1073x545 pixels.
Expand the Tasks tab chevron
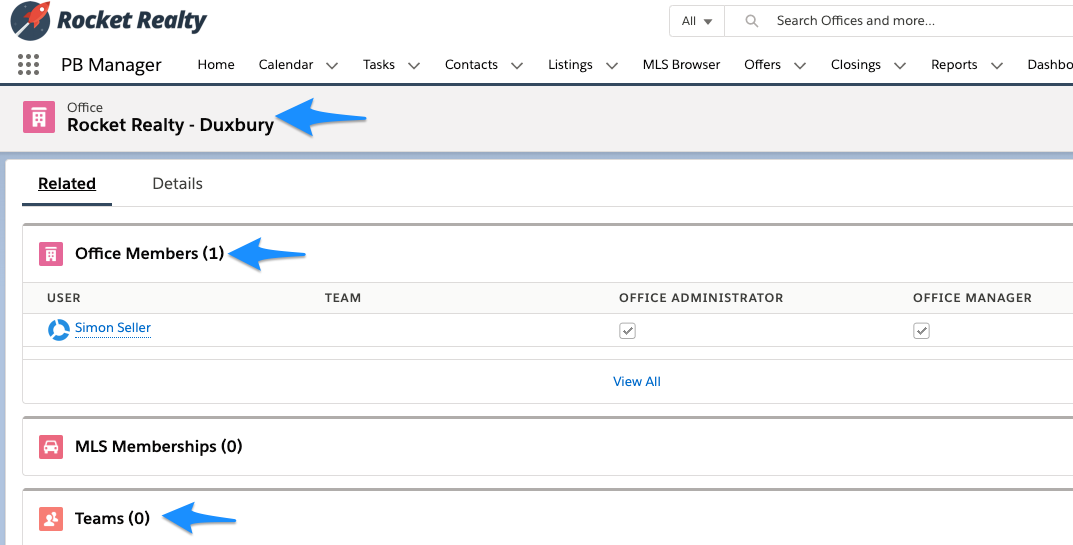[x=413, y=66]
